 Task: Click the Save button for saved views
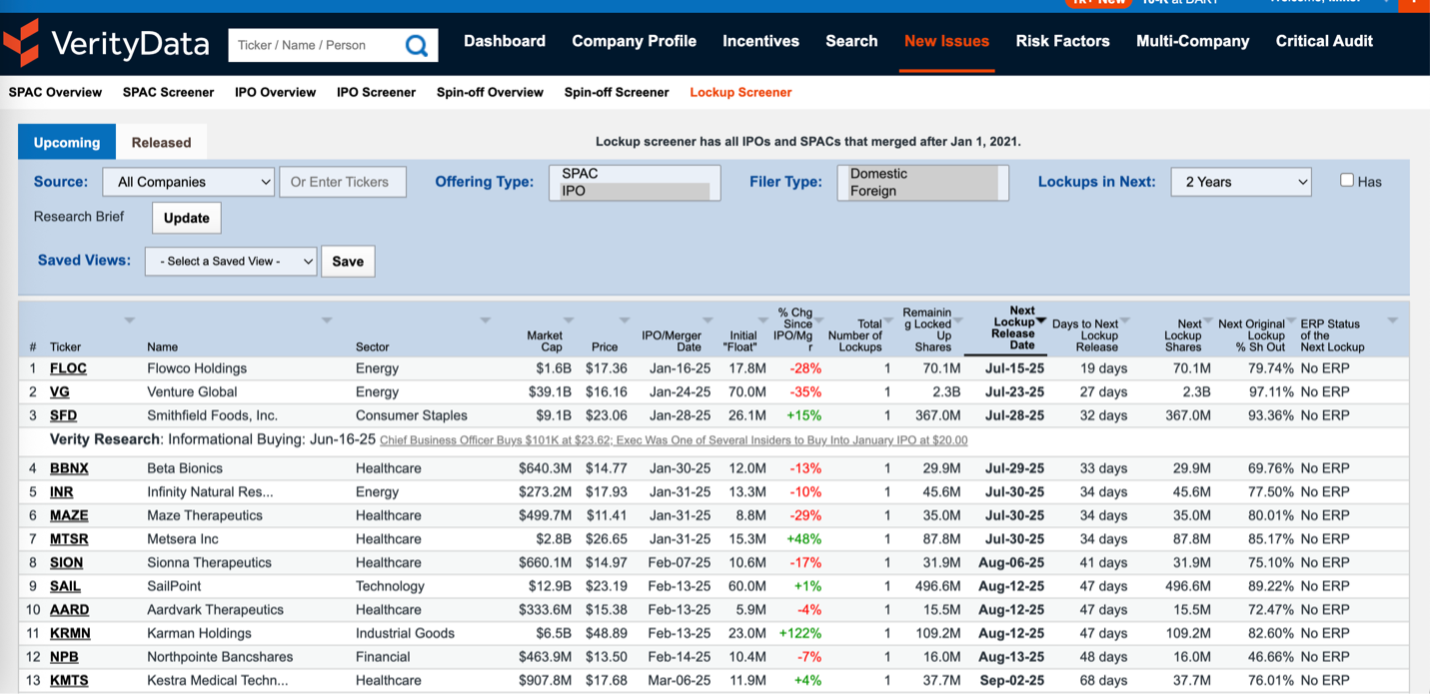tap(348, 261)
